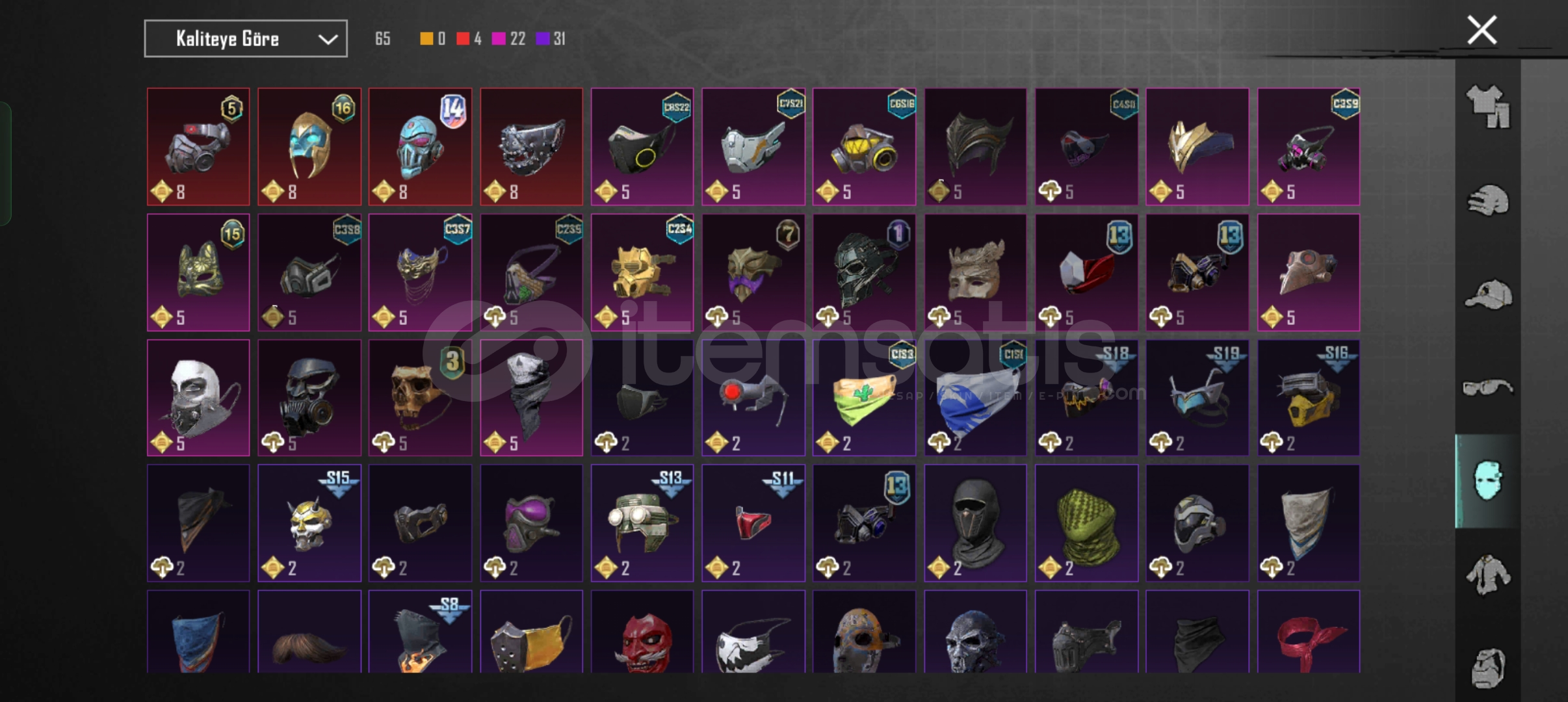Select the green cactus bandana mask C1S3
Image resolution: width=1568 pixels, height=702 pixels.
coord(864,398)
